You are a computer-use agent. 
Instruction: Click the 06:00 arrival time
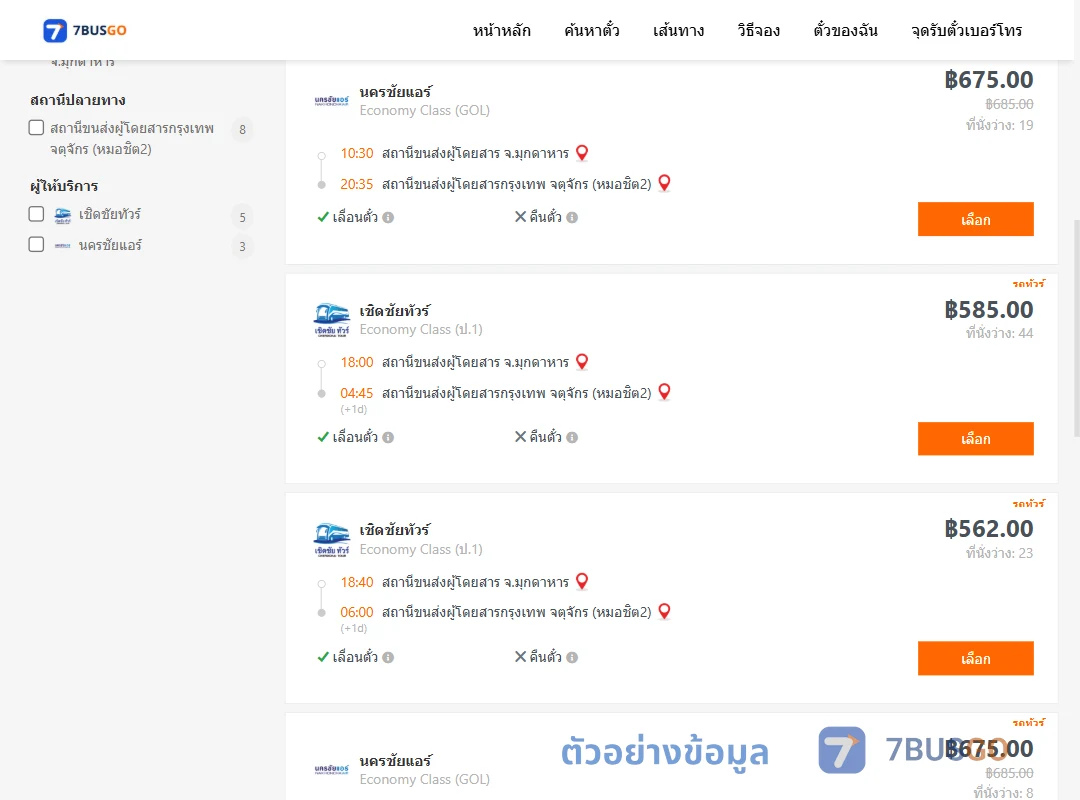point(357,613)
